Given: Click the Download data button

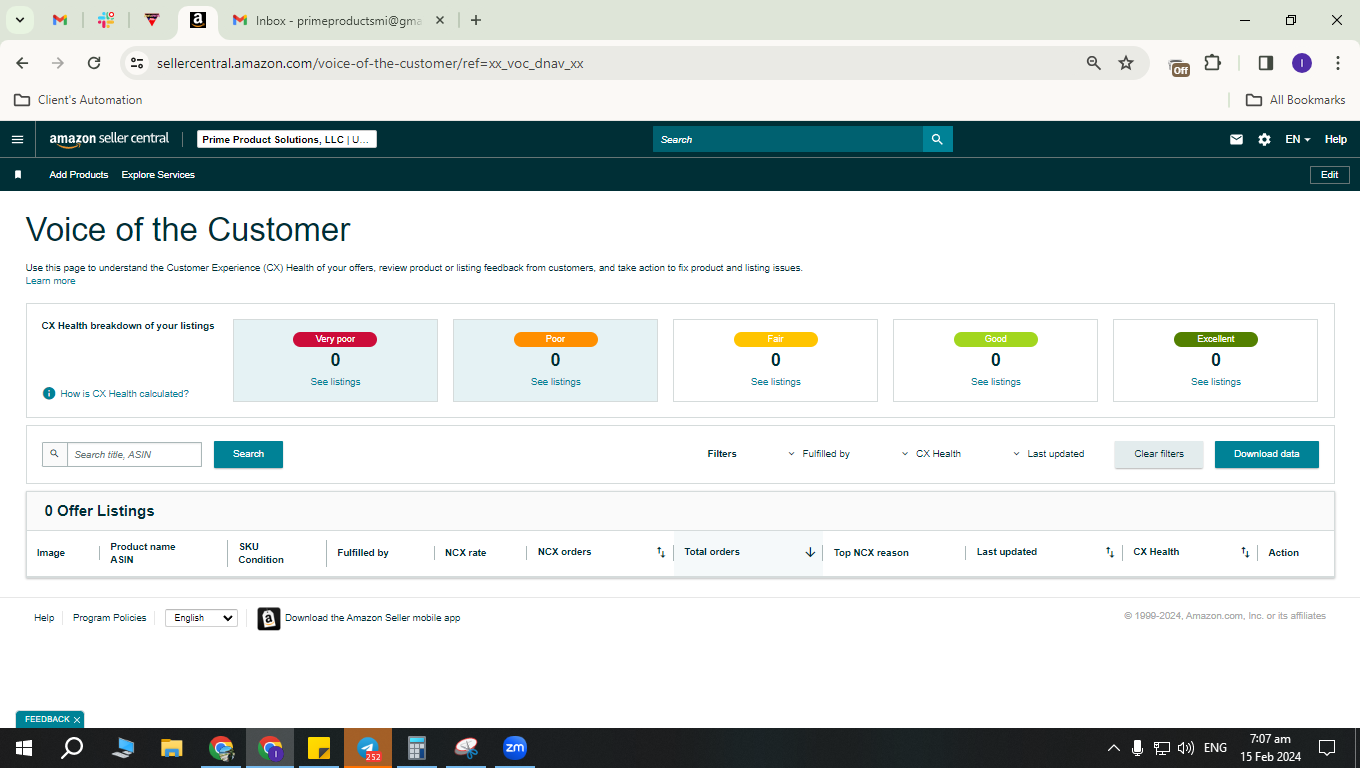Looking at the screenshot, I should (1267, 454).
